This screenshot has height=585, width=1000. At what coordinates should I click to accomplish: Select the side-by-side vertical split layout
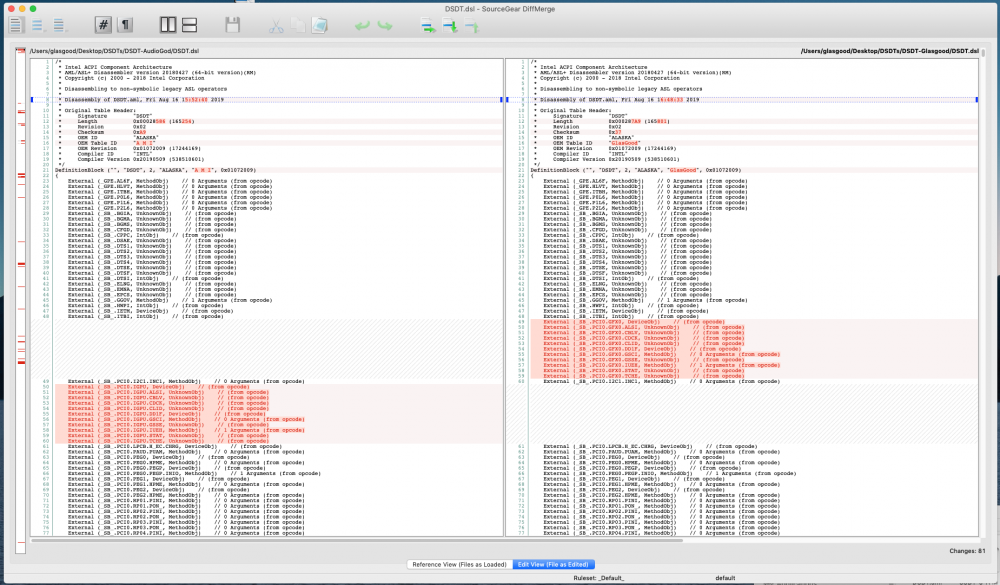coord(168,25)
